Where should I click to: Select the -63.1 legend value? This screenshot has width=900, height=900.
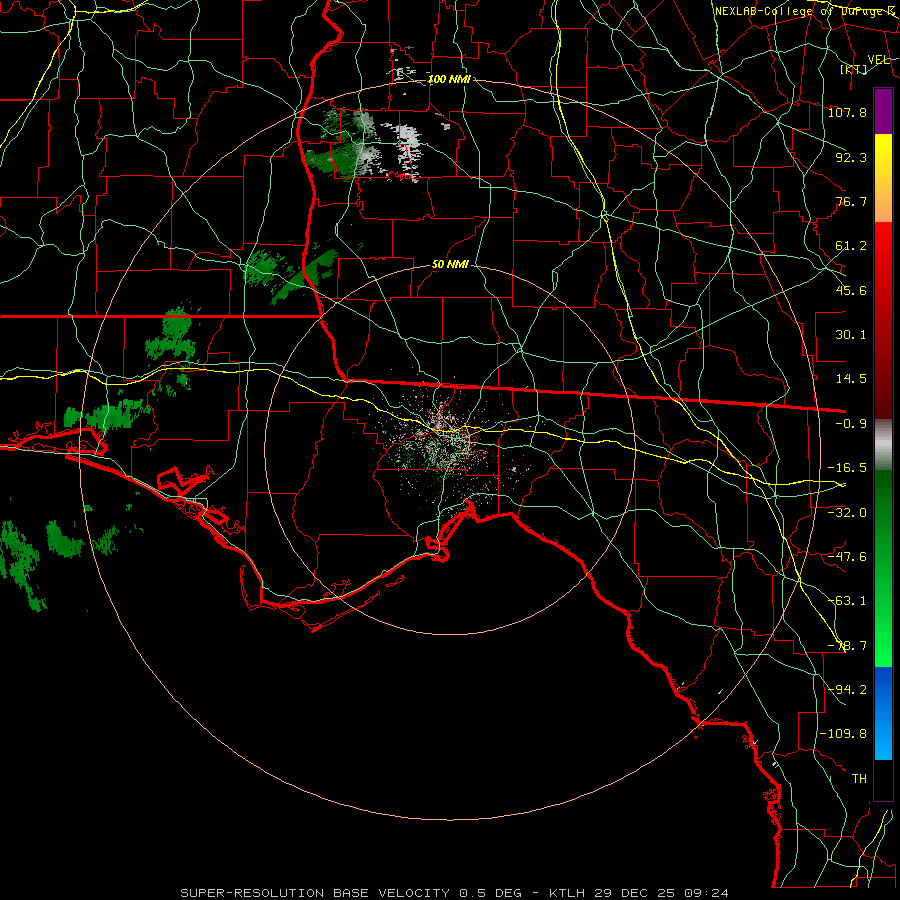[x=847, y=601]
